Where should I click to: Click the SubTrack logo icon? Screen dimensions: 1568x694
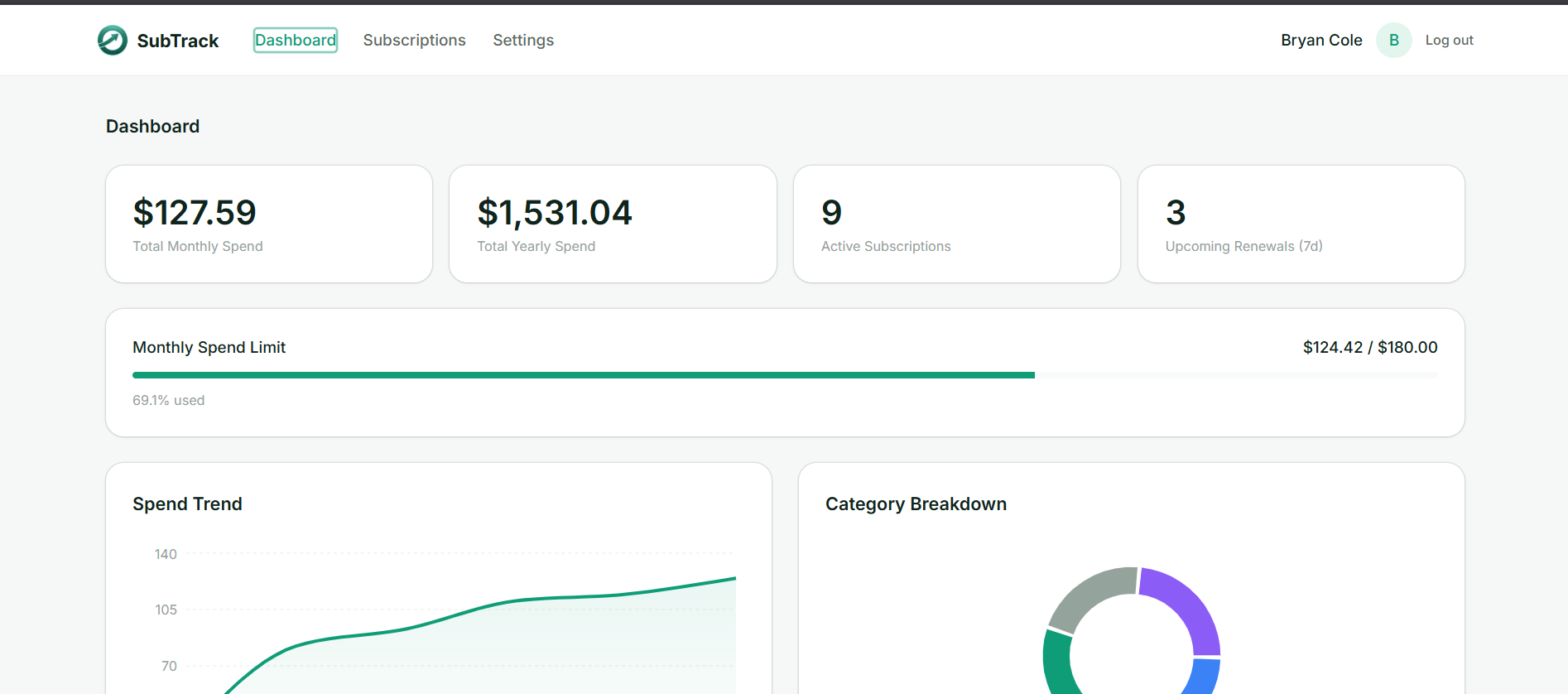(x=113, y=40)
